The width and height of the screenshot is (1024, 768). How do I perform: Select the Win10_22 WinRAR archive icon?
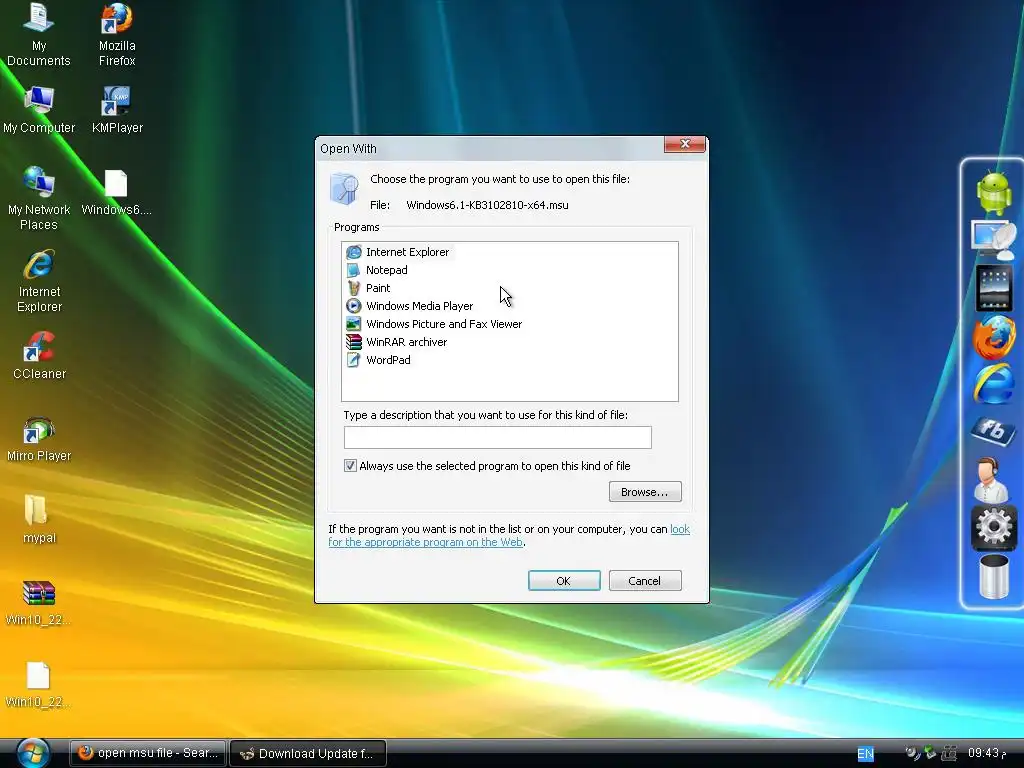click(39, 602)
